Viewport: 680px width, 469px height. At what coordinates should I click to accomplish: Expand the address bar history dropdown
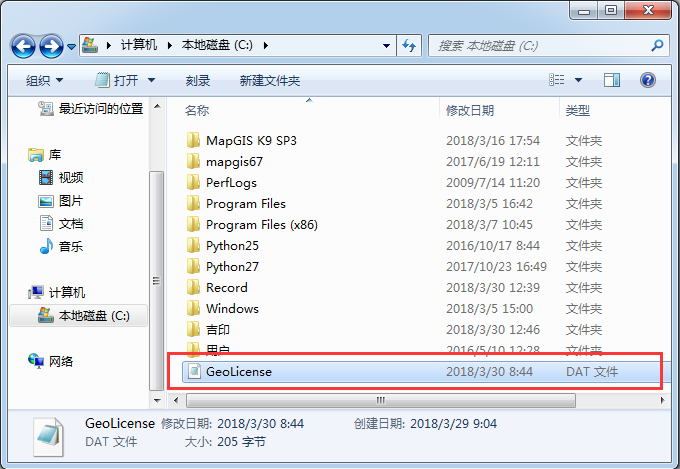click(387, 46)
